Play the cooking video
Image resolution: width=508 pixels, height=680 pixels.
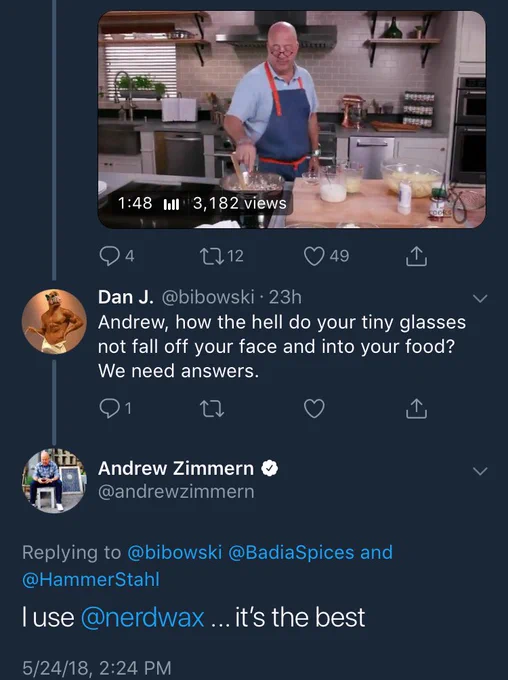292,119
